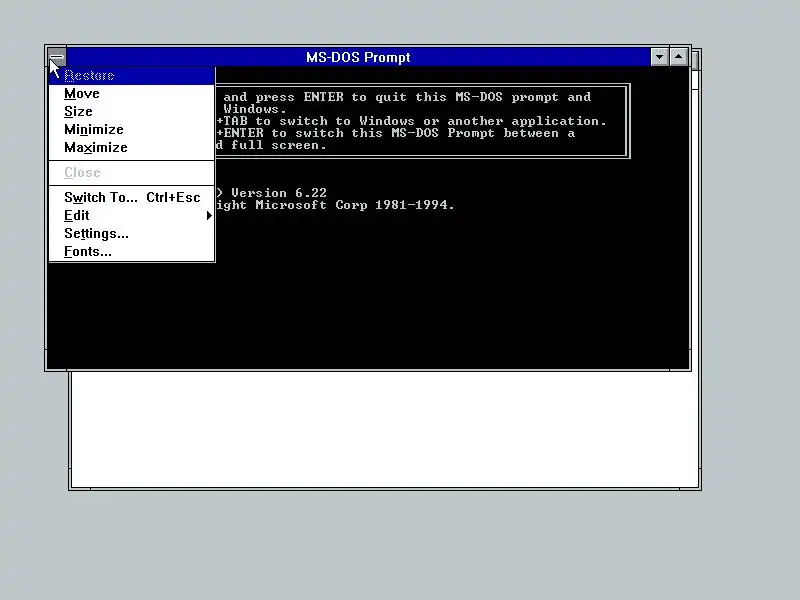Click the MS-DOS Prompt title bar
This screenshot has height=600, width=800.
point(358,57)
